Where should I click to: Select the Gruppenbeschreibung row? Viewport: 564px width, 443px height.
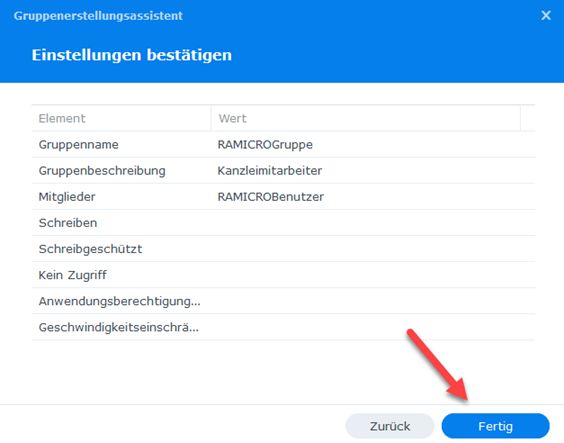[x=283, y=171]
